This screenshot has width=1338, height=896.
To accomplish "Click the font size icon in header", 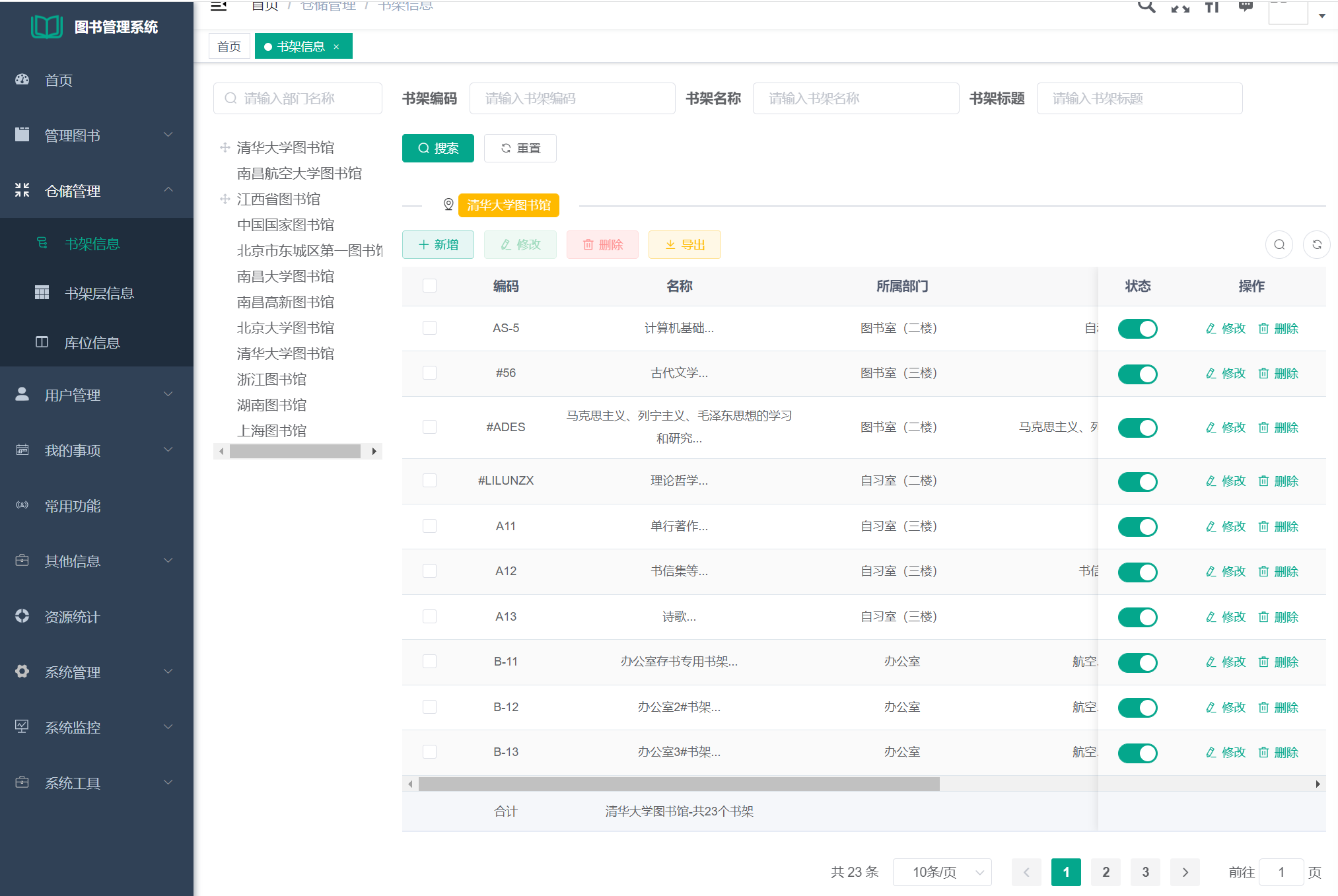I will [1212, 7].
